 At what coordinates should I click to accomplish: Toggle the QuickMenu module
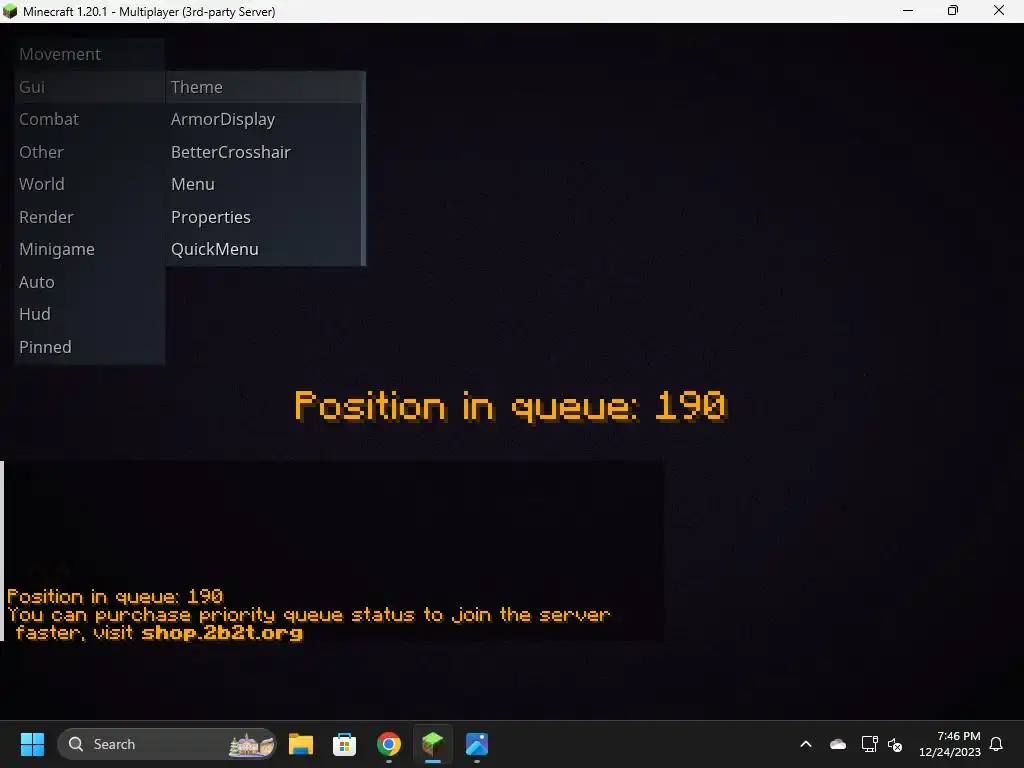[x=264, y=249]
